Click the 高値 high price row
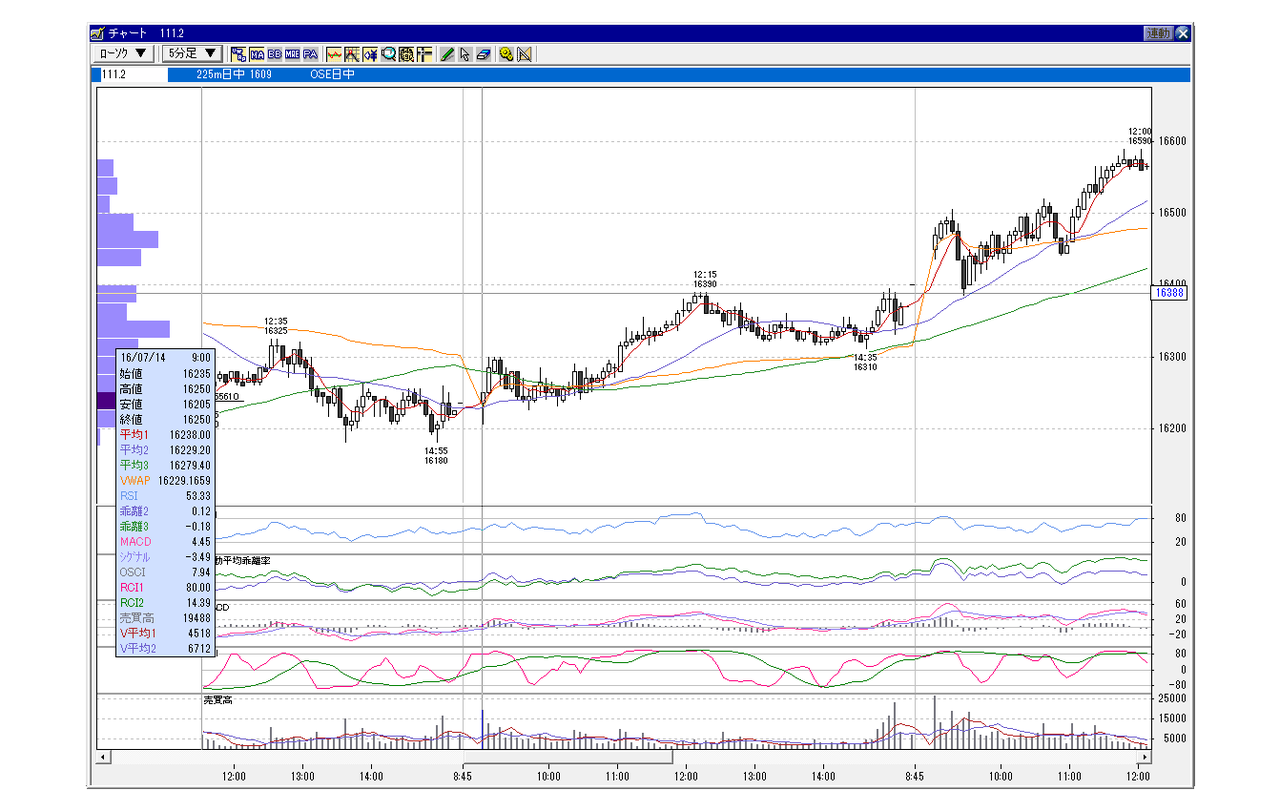Viewport: 1280px width, 811px height. pos(165,388)
